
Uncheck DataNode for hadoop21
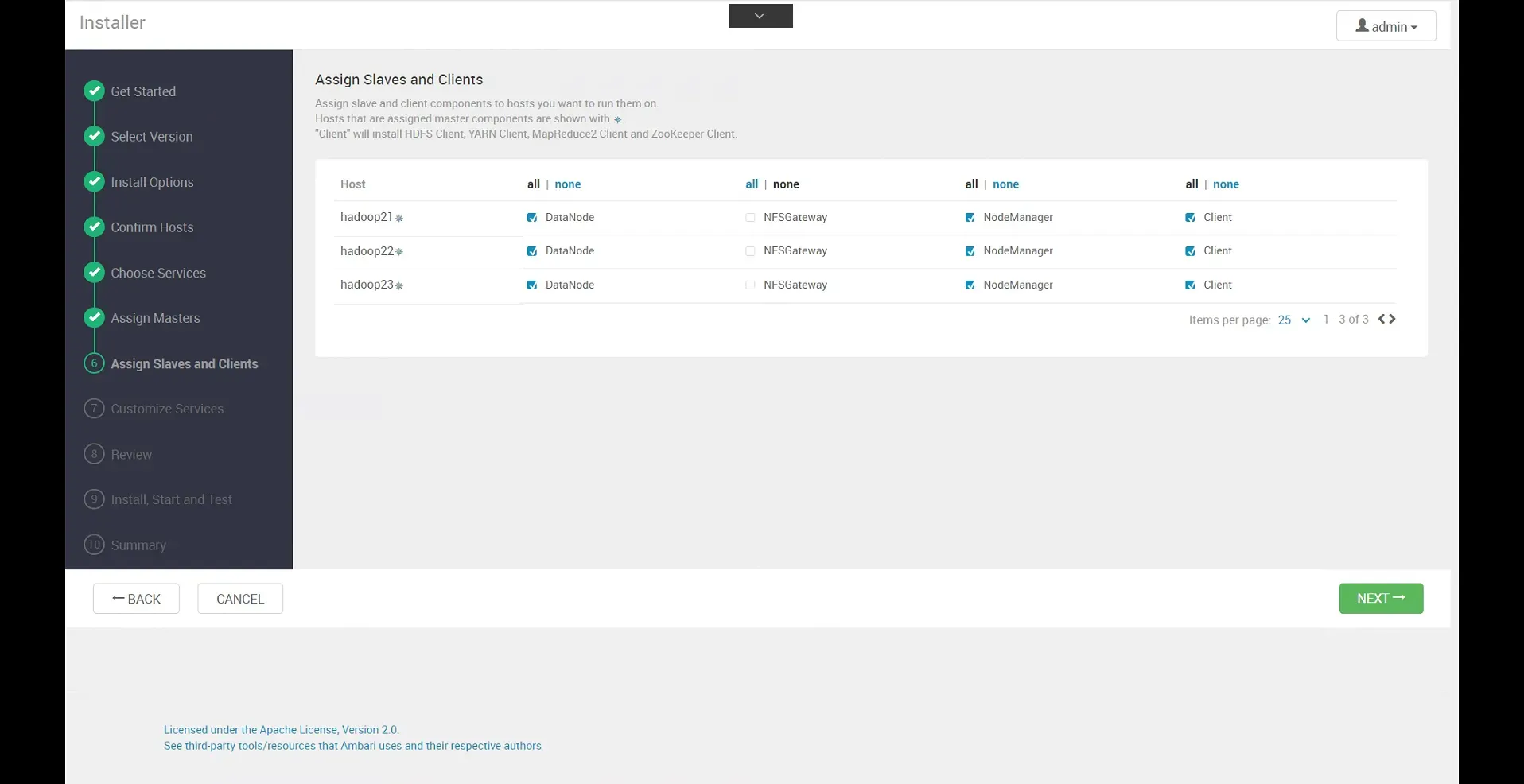(532, 218)
